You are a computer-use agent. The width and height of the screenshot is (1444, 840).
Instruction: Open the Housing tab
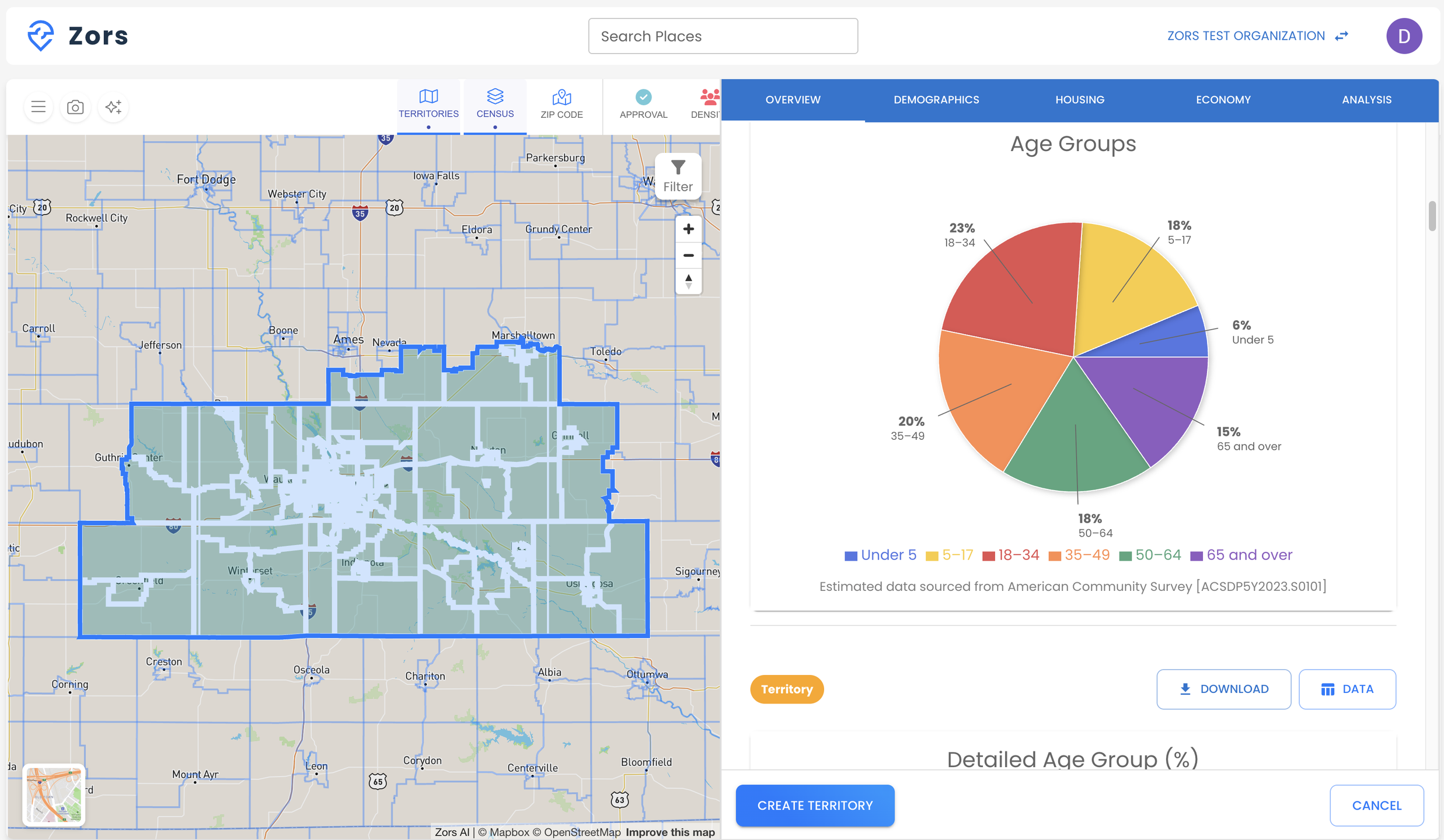[1080, 100]
